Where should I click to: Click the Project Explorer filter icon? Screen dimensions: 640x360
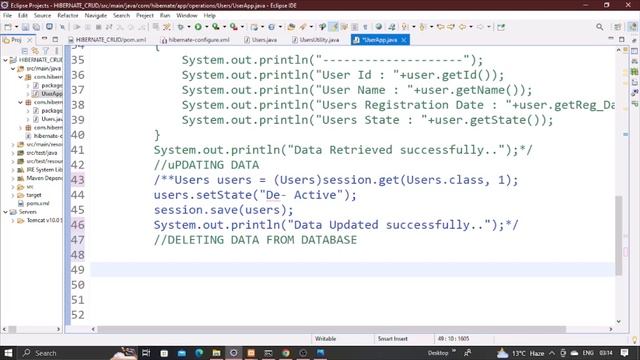(x=46, y=51)
